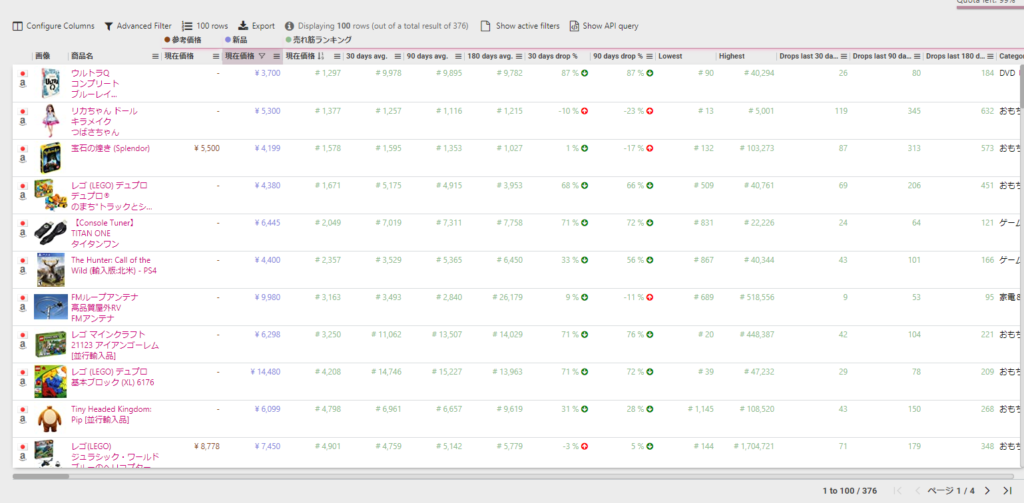This screenshot has width=1024, height=503.
Task: Open the Configure Columns panel
Action: tap(54, 26)
